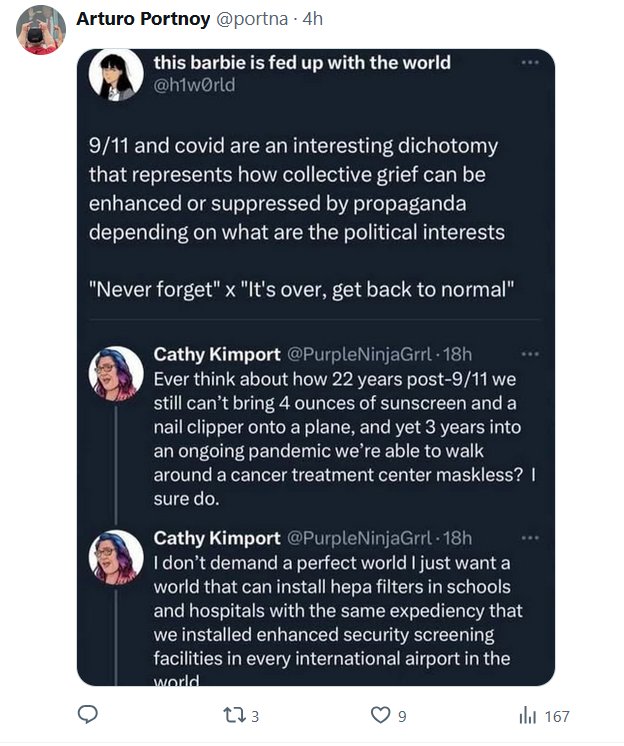Open Arturo Portnoy's profile picture
The image size is (624, 746).
pos(41,30)
